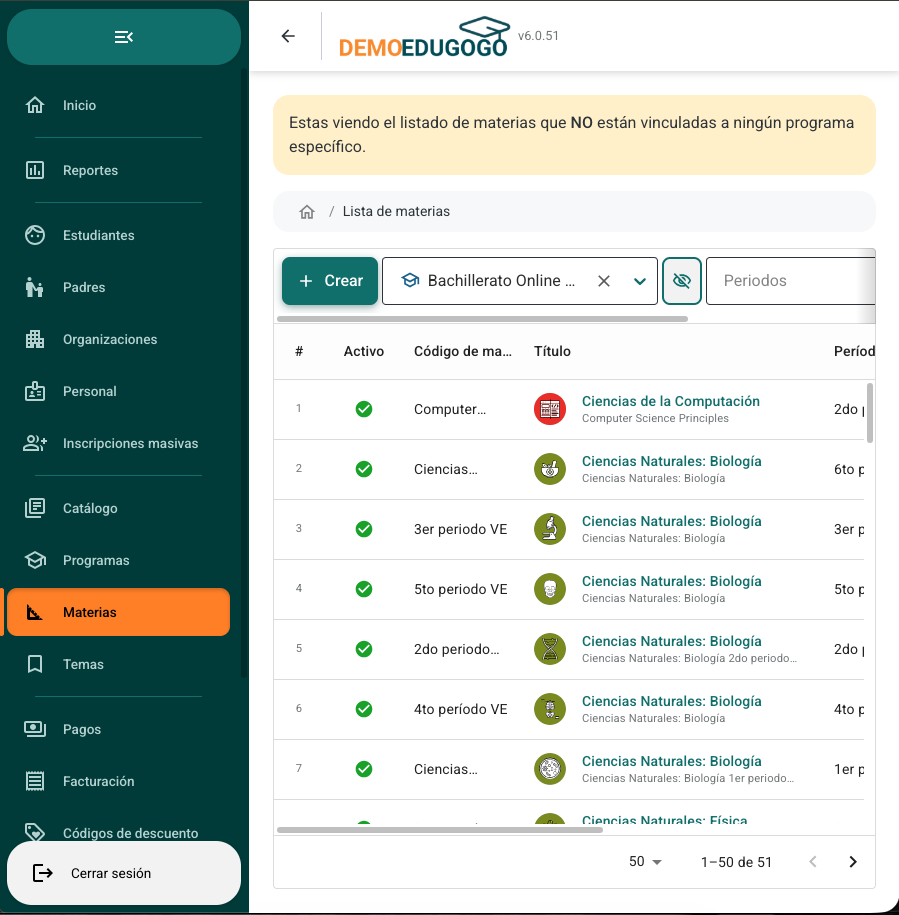
Task: Click the 3er periodo VE code cell
Action: point(461,529)
